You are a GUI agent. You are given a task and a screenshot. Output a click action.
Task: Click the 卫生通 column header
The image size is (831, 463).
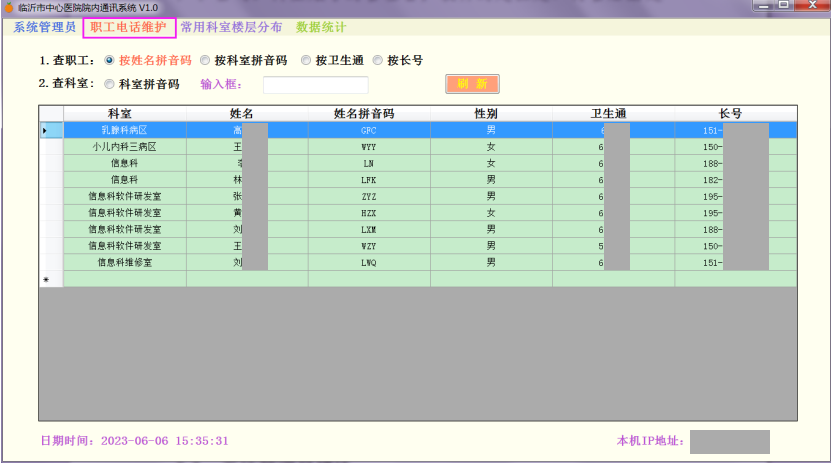(613, 113)
